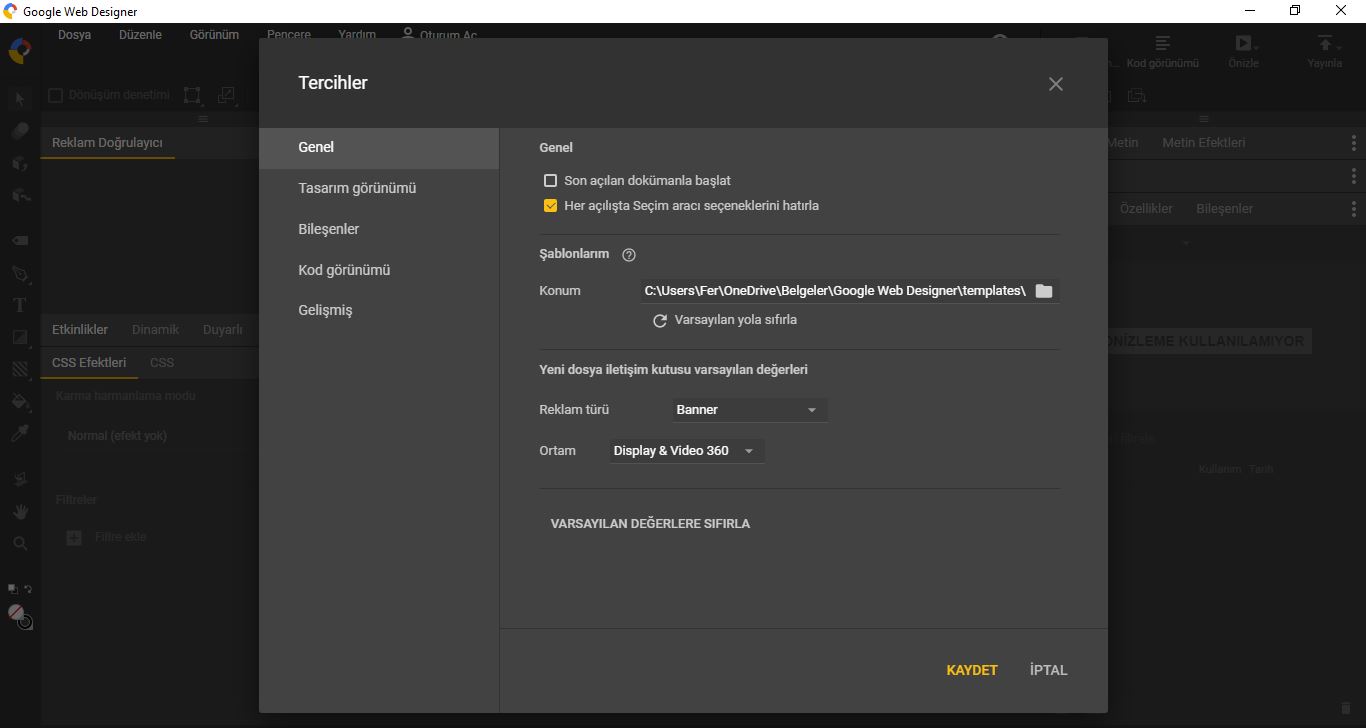Switch to Reklam Doğrulayıcı tab

[x=107, y=143]
